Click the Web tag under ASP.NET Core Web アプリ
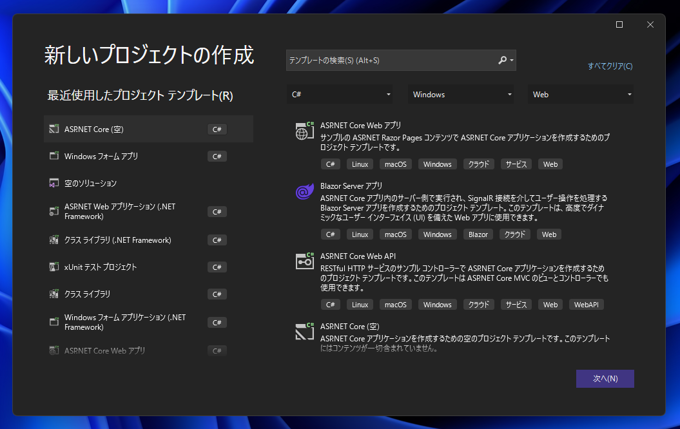The width and height of the screenshot is (680, 429). pyautogui.click(x=550, y=164)
